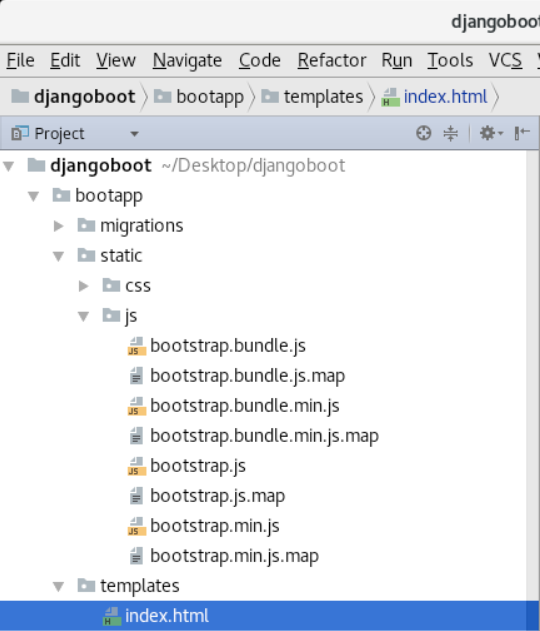This screenshot has width=540, height=631.
Task: Select bootstrap.js.map file name
Action: [x=217, y=496]
